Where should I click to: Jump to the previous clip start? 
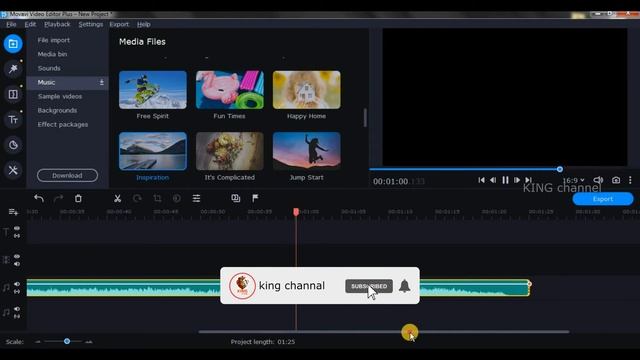point(482,180)
